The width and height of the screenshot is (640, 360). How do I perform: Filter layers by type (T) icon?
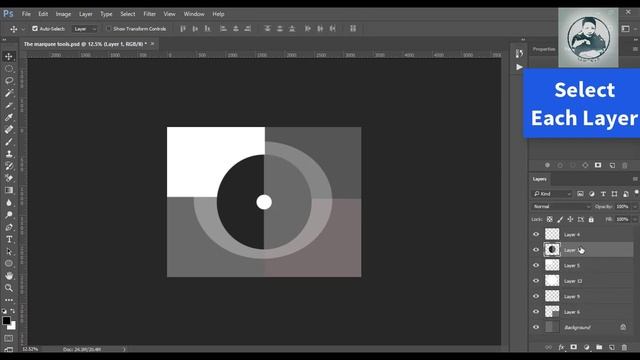(603, 194)
